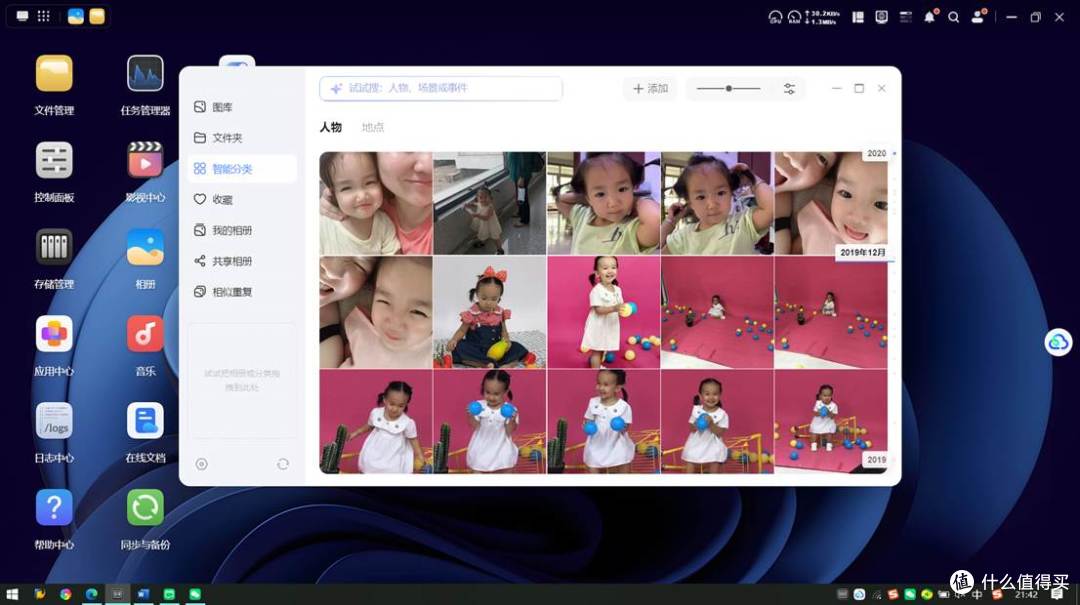Image resolution: width=1080 pixels, height=605 pixels.
Task: Open the 文件管理 desktop app
Action: click(x=54, y=74)
